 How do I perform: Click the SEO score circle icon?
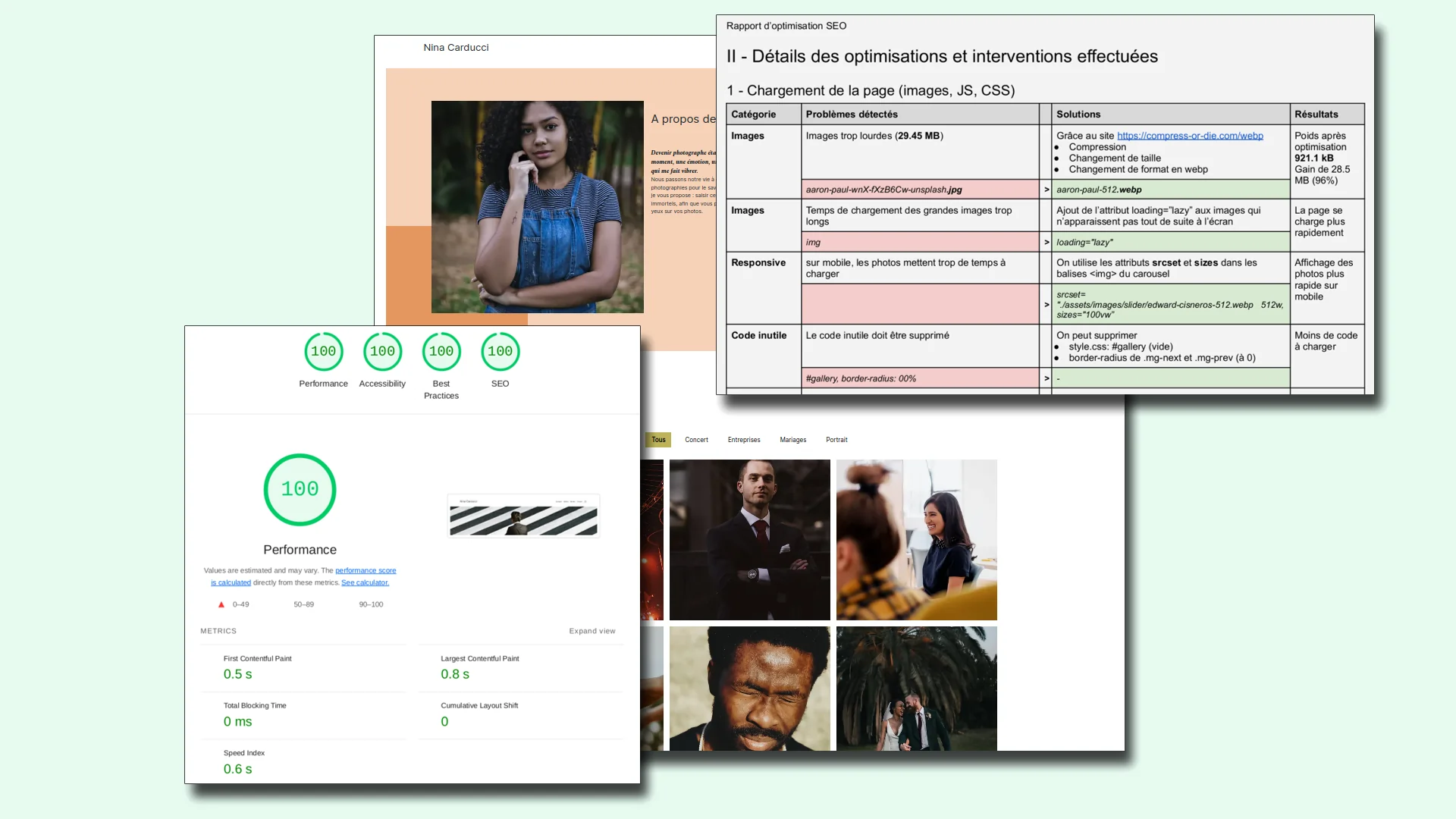coord(500,351)
